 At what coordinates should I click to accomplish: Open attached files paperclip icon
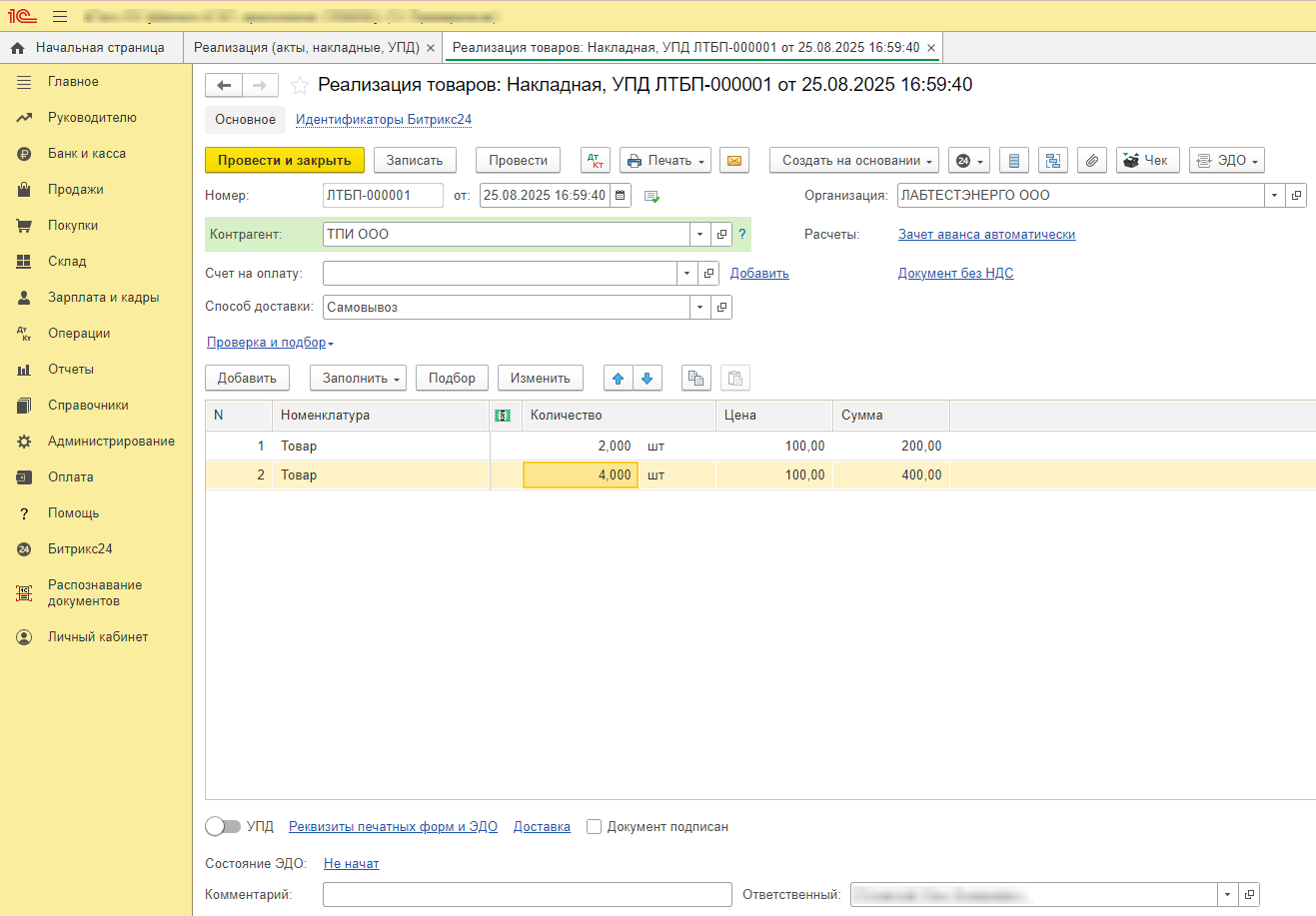[x=1092, y=160]
